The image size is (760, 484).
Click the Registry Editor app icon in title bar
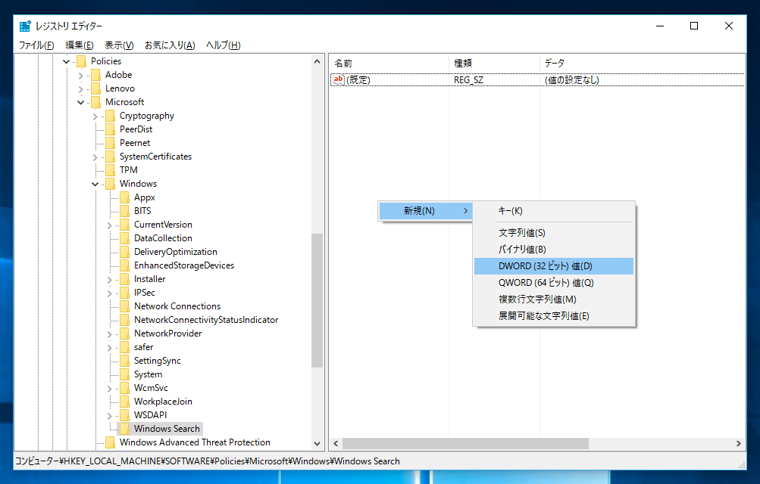click(x=25, y=26)
